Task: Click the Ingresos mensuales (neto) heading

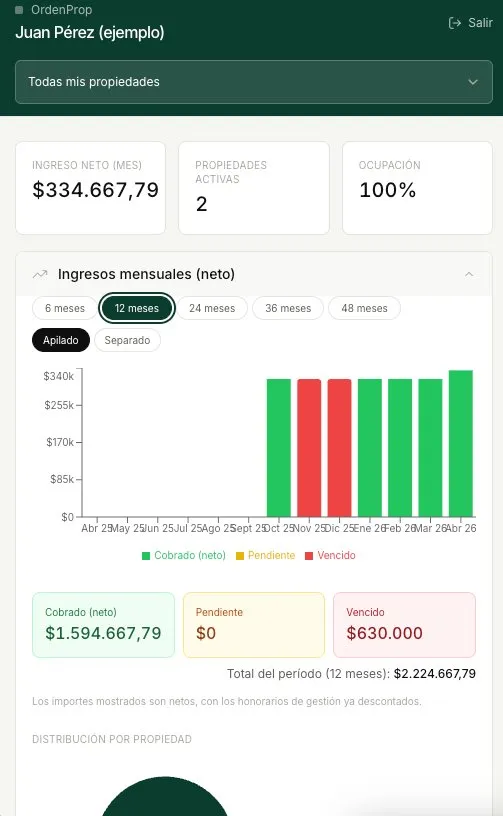Action: click(x=146, y=274)
